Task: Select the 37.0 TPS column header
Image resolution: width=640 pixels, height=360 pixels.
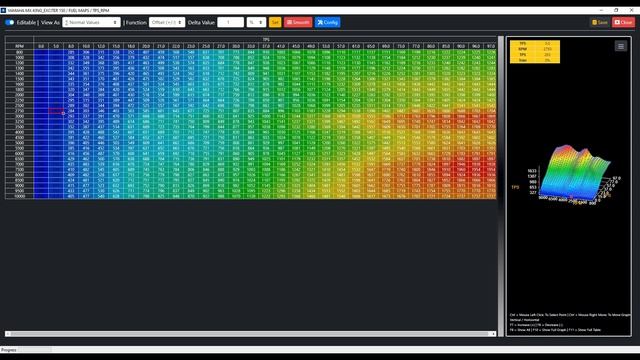Action: click(x=266, y=47)
